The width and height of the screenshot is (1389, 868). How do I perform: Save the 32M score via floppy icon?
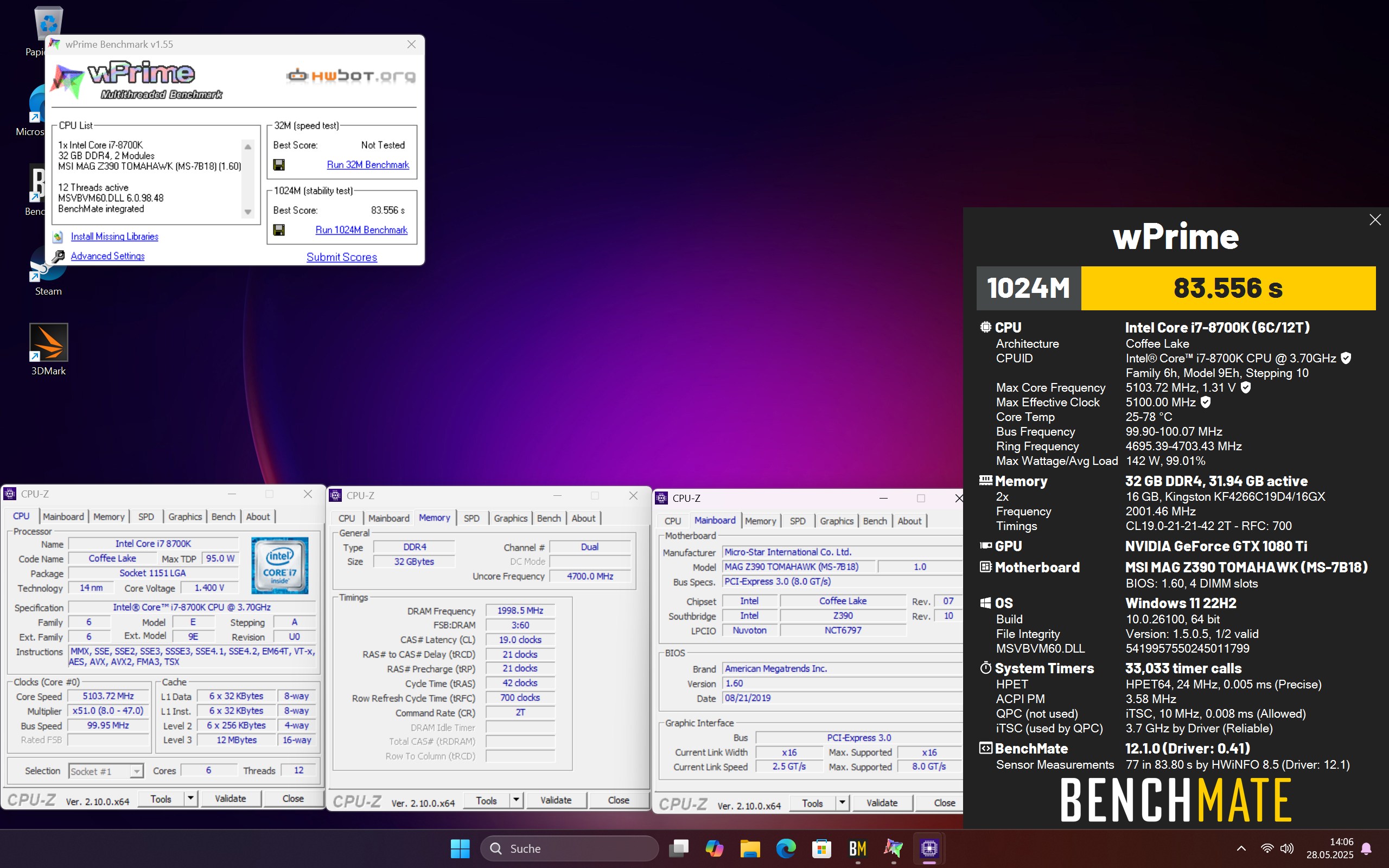point(279,165)
